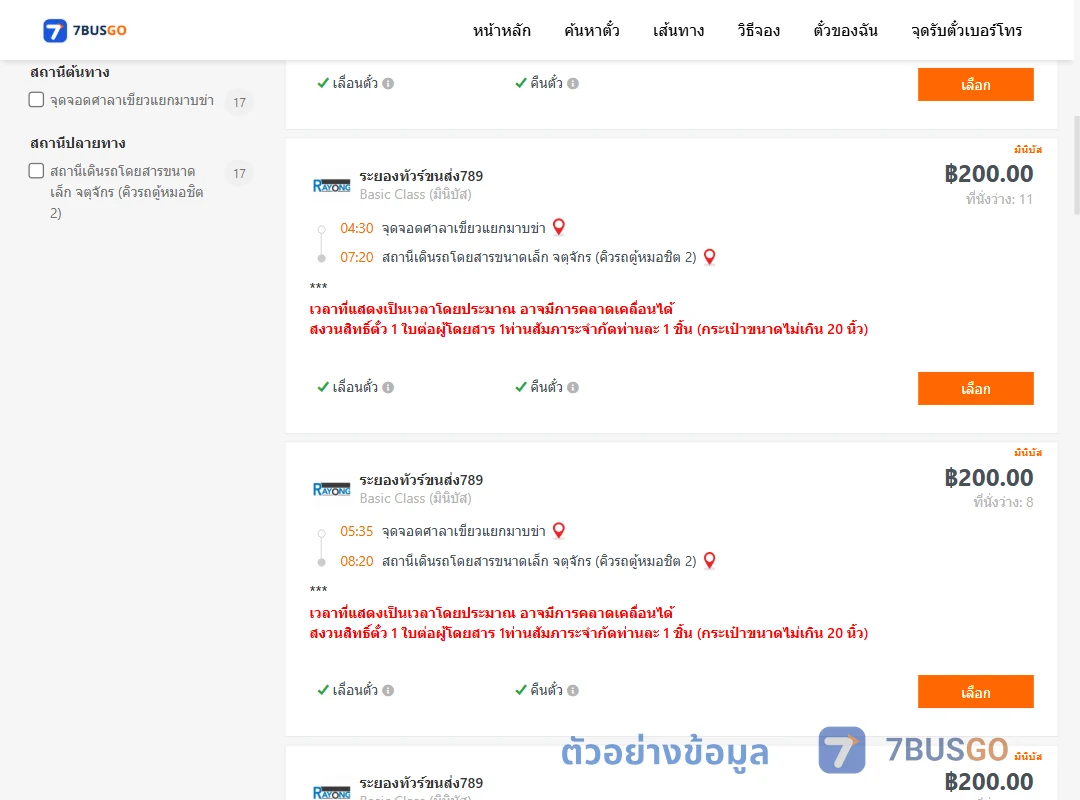Open map pin for 04:30 departure stop
The width and height of the screenshot is (1080, 800).
tap(559, 227)
